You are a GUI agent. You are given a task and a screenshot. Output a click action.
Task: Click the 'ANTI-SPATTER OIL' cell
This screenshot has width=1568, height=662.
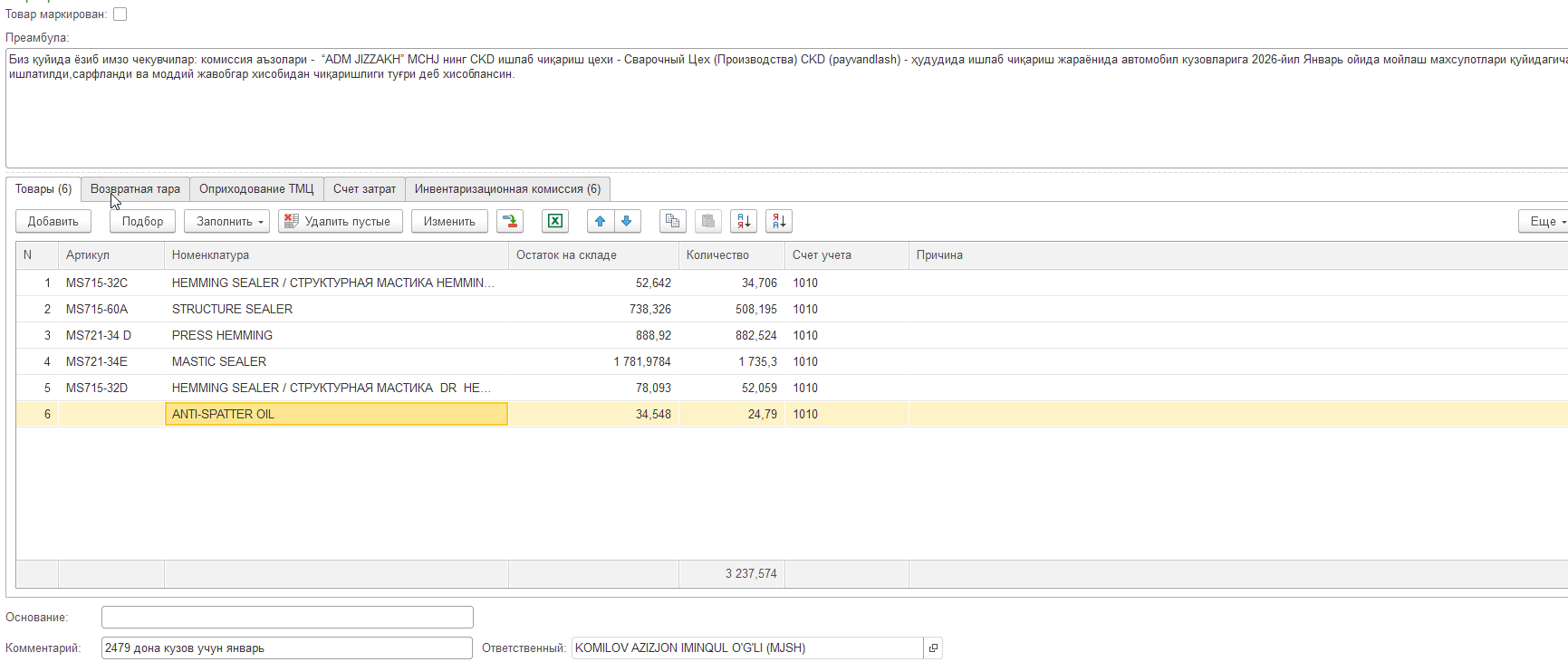click(336, 415)
